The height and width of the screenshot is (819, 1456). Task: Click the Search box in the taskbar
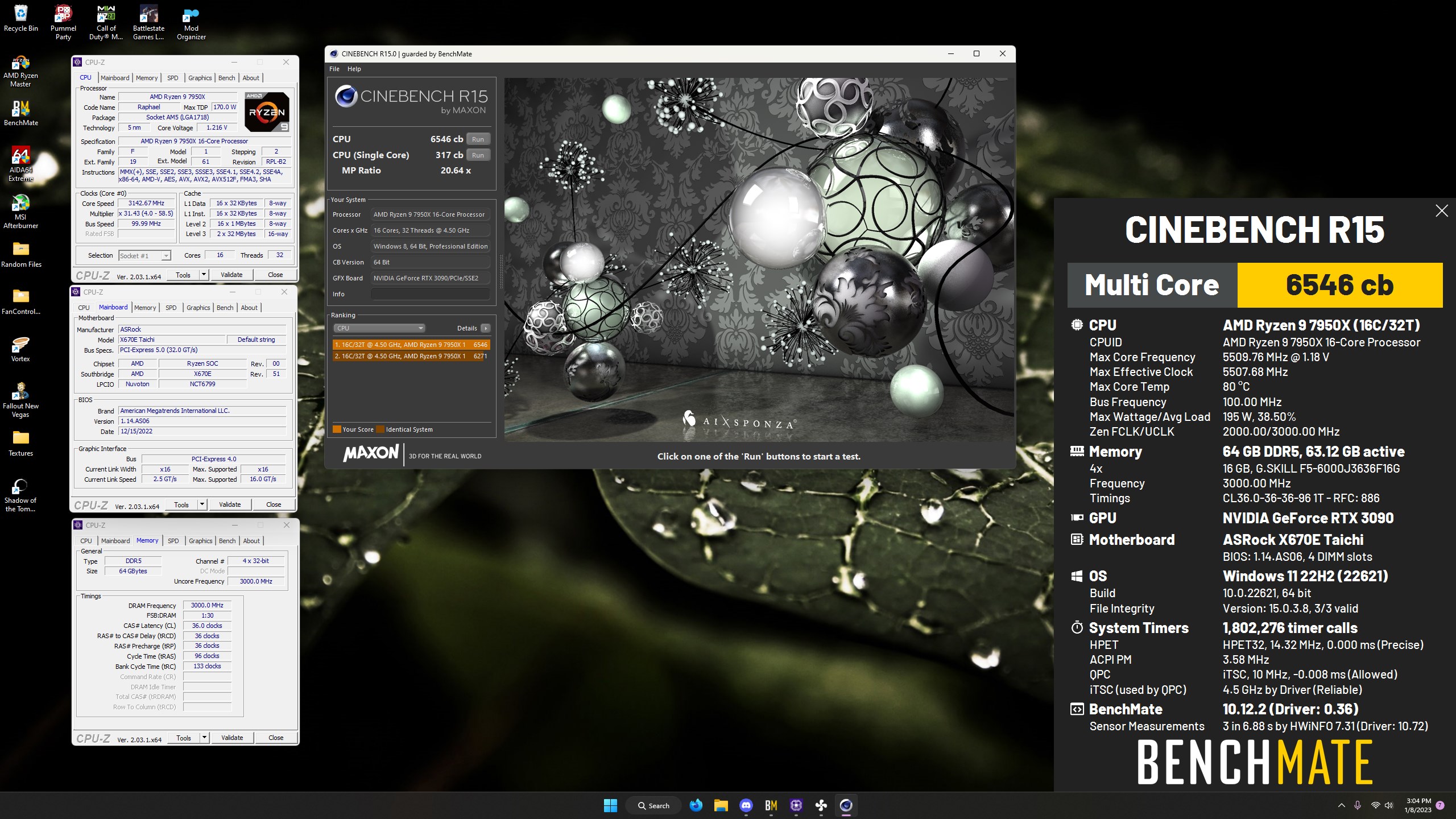coord(653,805)
